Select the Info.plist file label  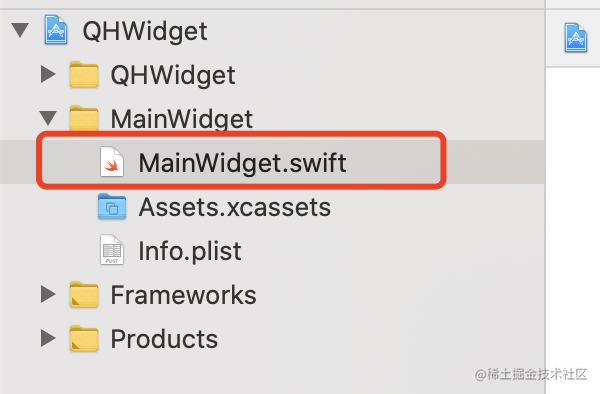click(190, 251)
